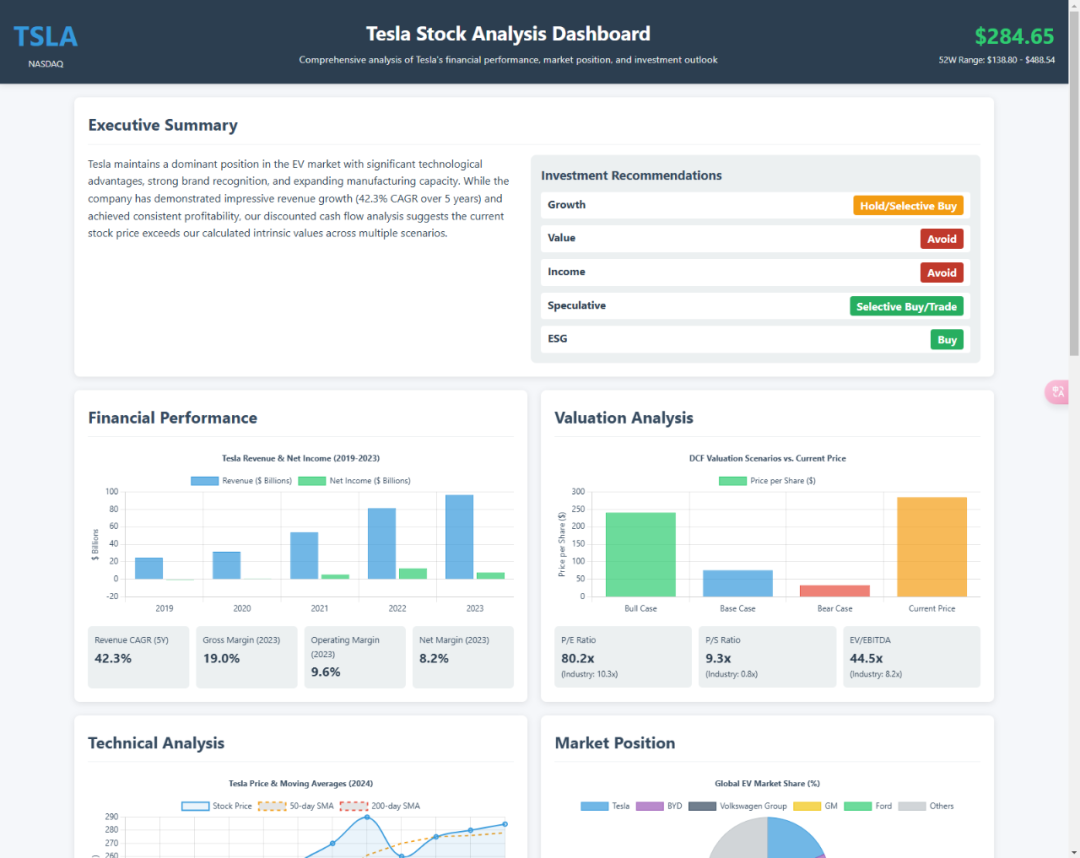Click the pink floating translate icon
Viewport: 1080px width, 858px height.
point(1056,392)
